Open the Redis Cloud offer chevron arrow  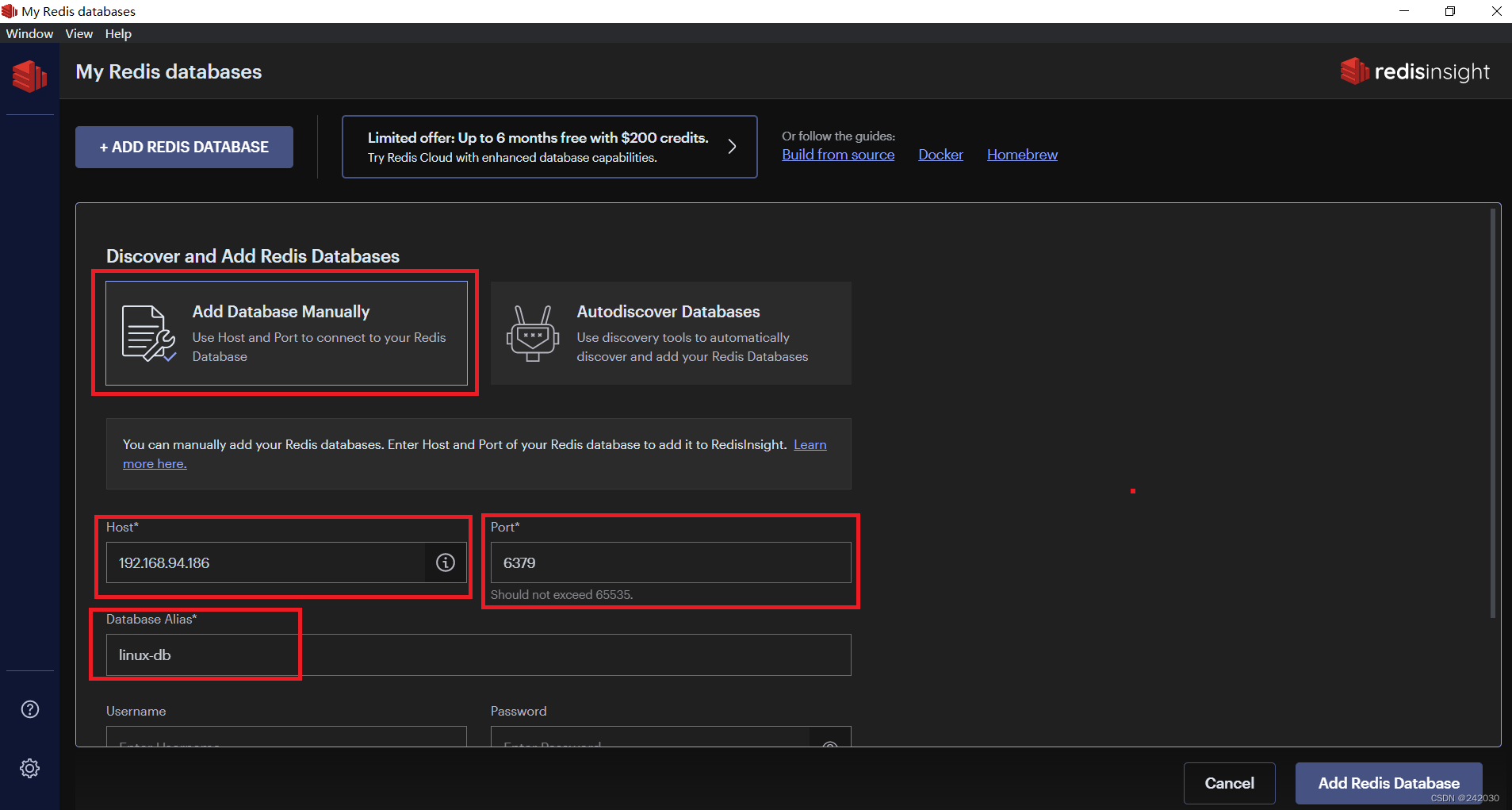[x=732, y=147]
